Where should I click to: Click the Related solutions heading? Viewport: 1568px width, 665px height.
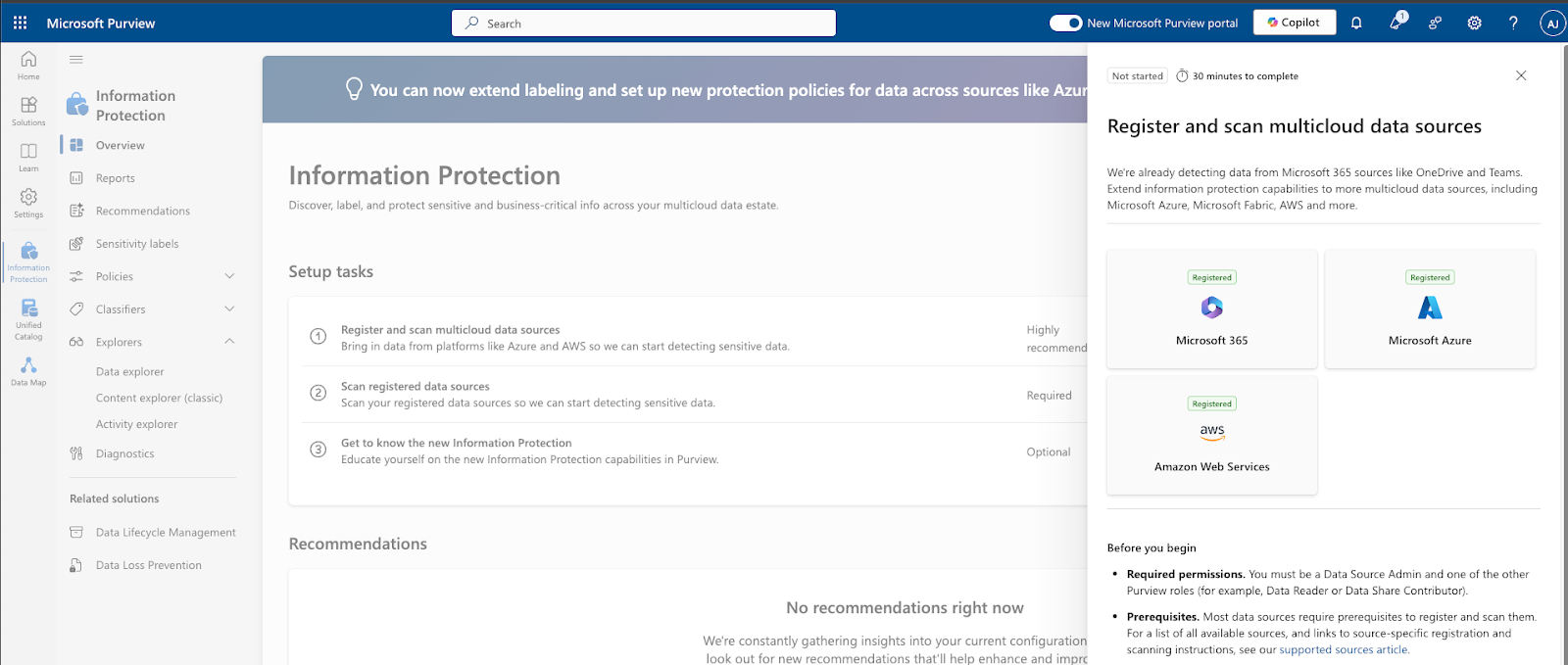coord(114,499)
